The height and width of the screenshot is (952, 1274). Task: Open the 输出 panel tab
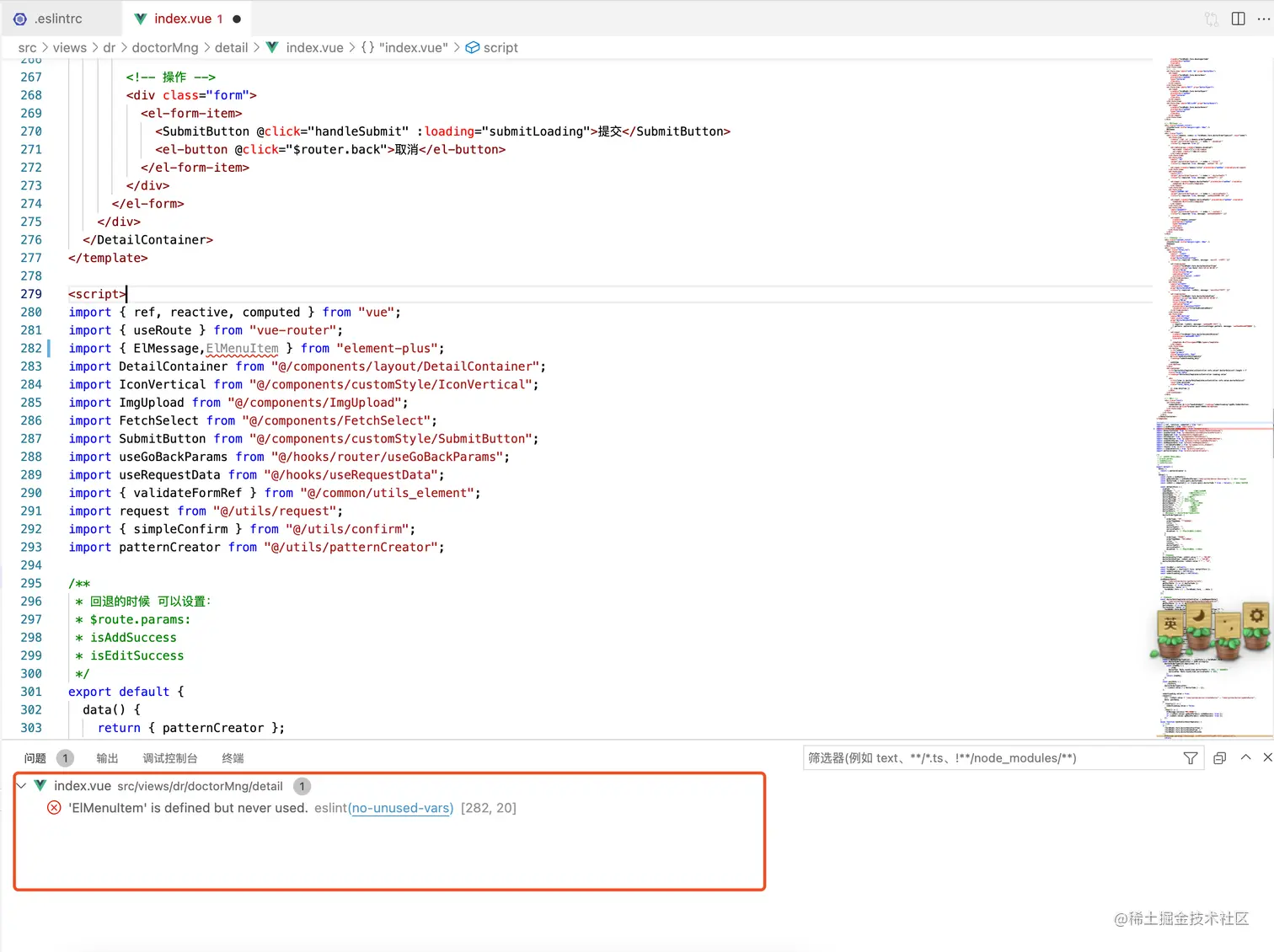click(107, 758)
